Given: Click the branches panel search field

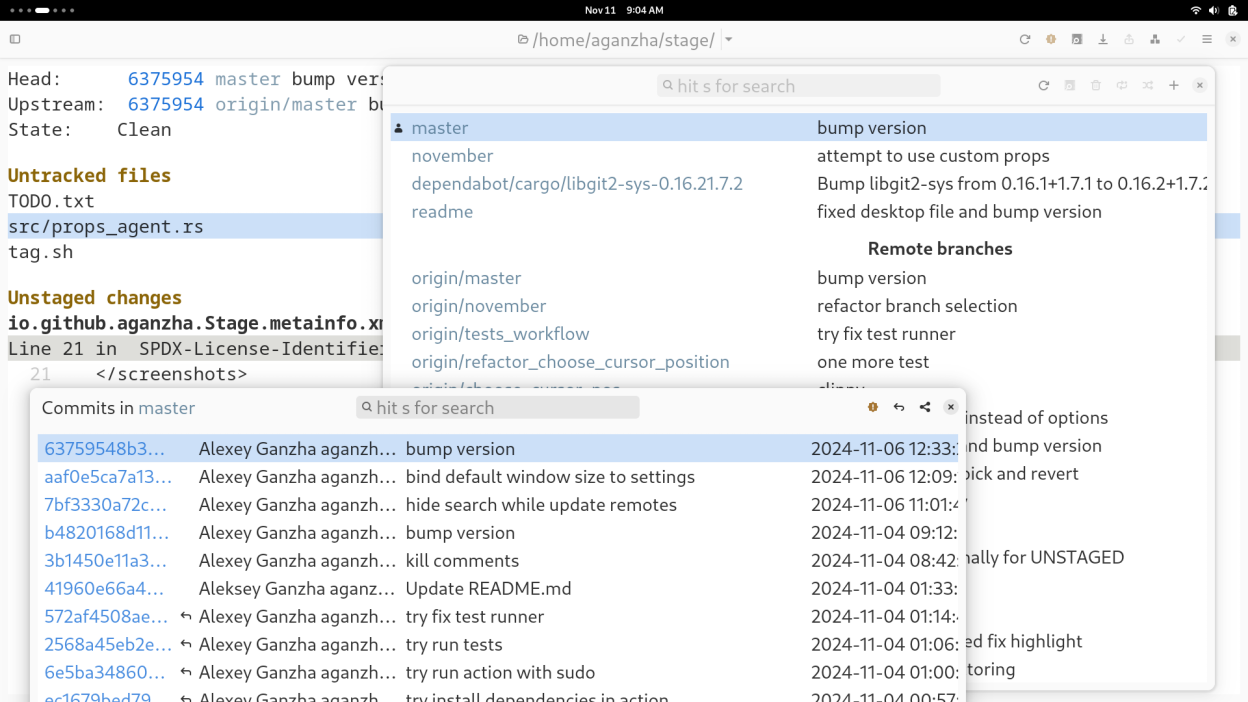Looking at the screenshot, I should click(x=798, y=86).
